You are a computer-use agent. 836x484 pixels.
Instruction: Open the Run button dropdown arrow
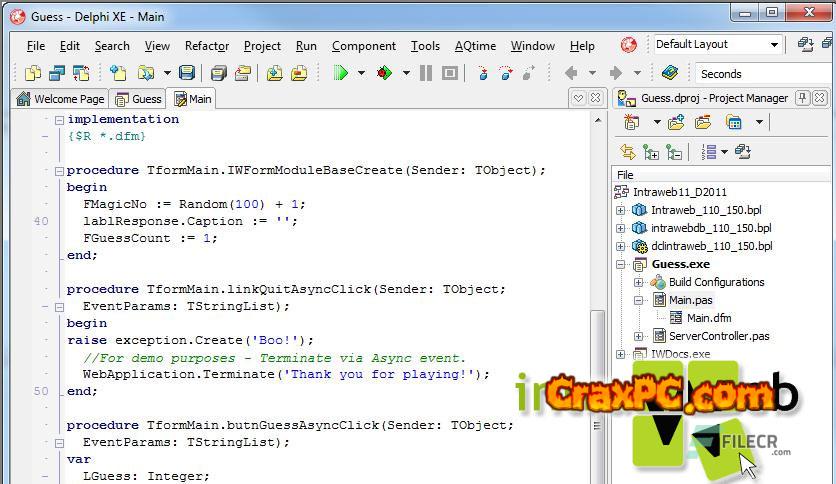(361, 73)
